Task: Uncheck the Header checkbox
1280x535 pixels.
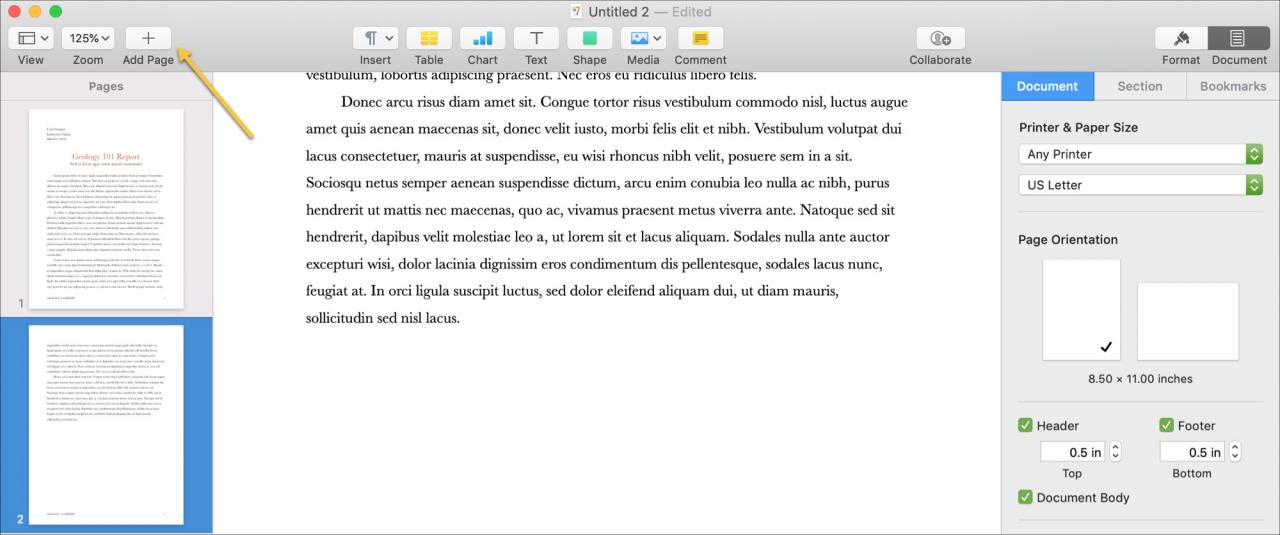Action: pyautogui.click(x=1025, y=425)
